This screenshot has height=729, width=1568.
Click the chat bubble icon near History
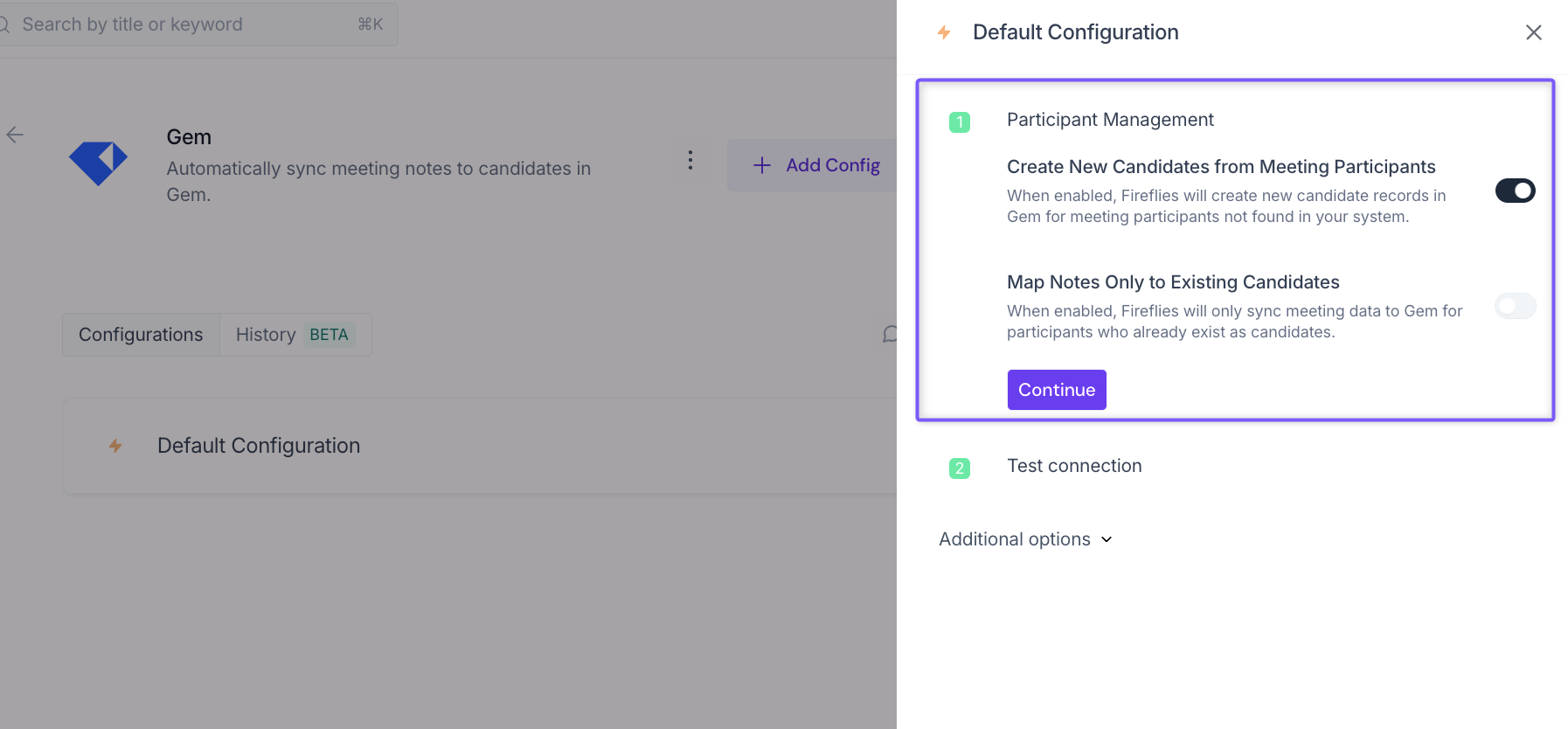(890, 335)
